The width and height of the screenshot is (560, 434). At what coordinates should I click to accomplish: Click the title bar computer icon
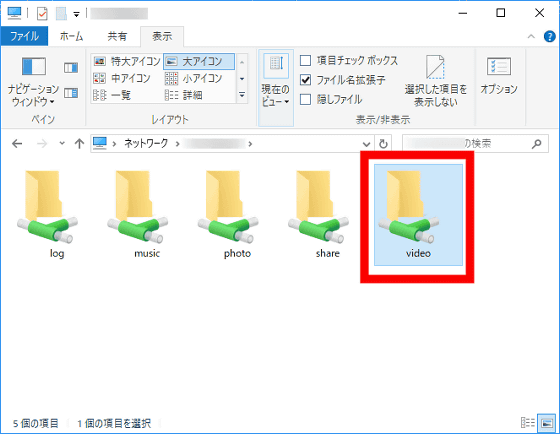point(15,14)
